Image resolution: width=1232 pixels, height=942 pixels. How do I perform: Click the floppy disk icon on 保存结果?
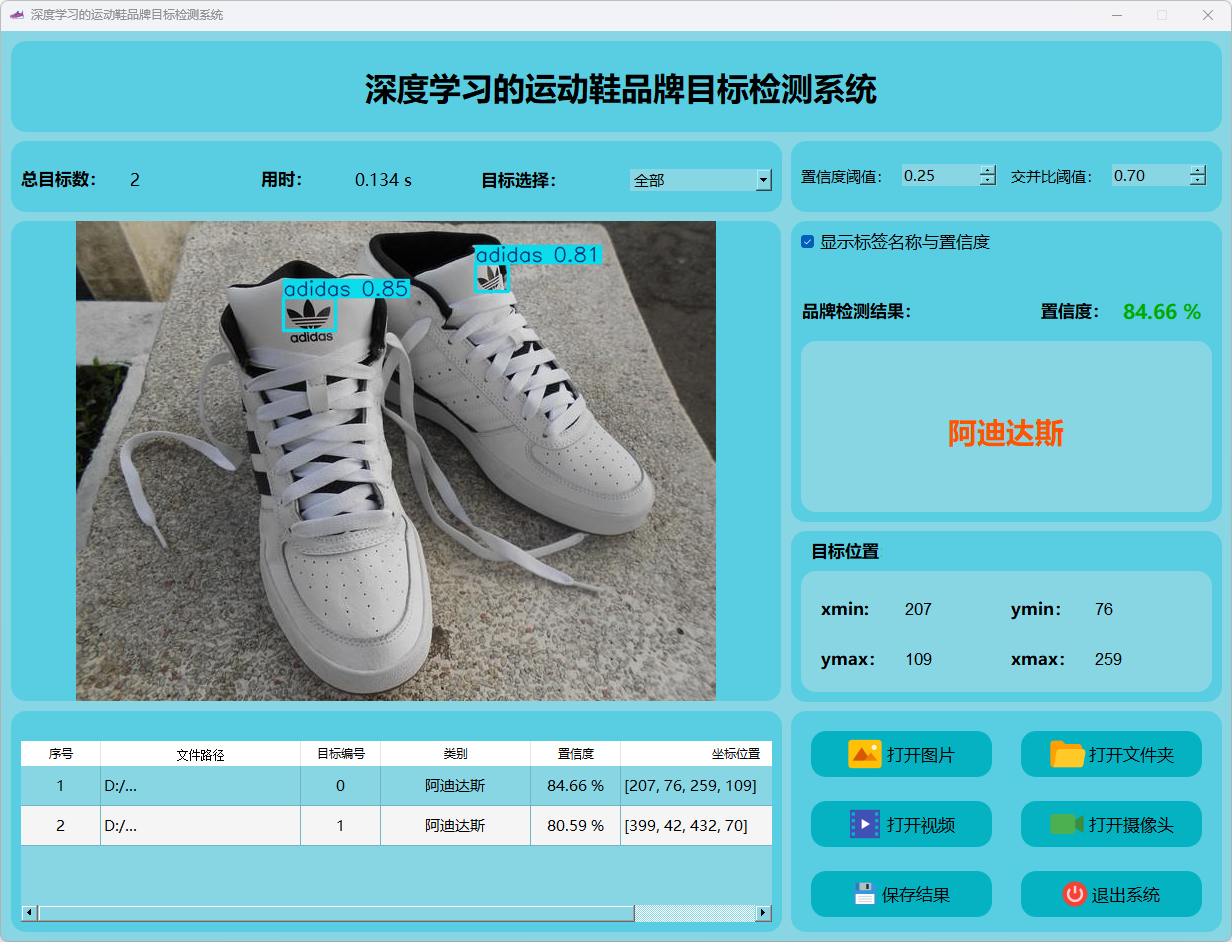coord(865,894)
